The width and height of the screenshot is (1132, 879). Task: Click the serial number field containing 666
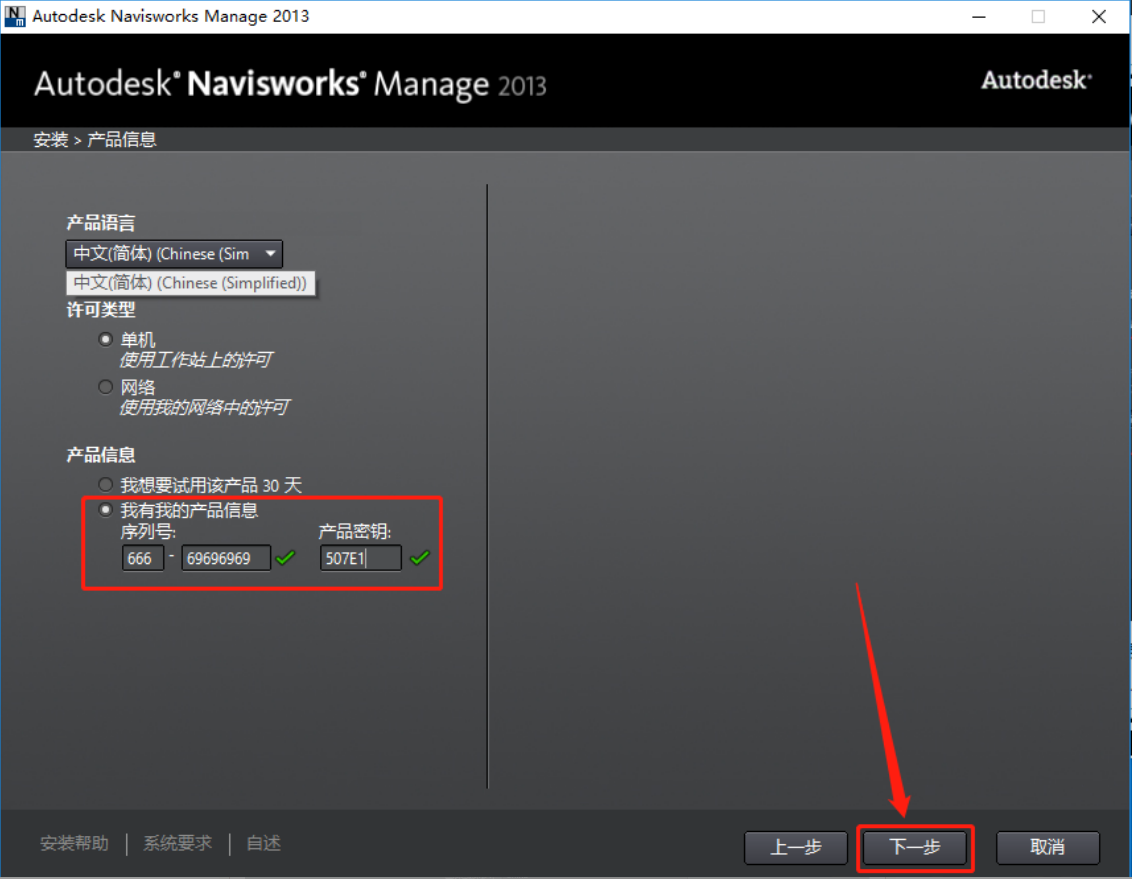click(x=143, y=558)
